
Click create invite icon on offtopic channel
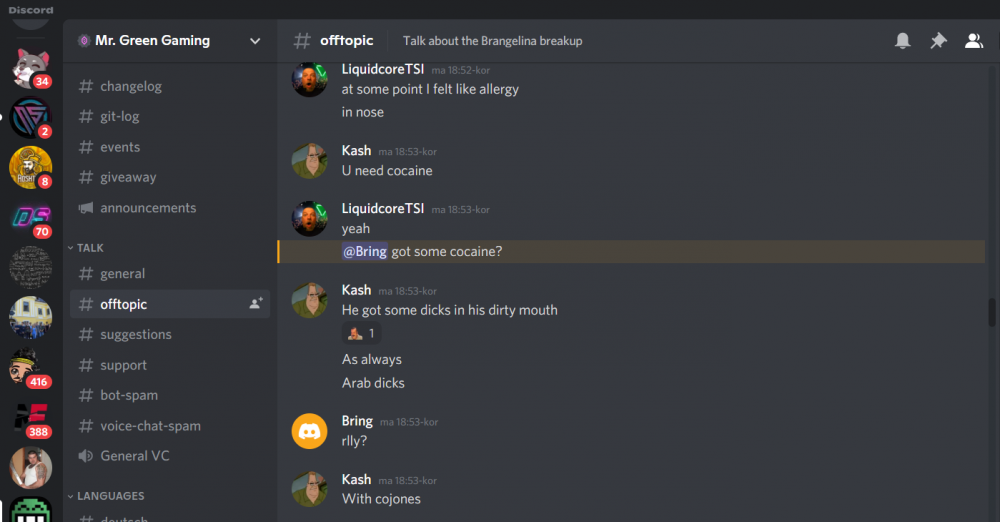[x=256, y=304]
